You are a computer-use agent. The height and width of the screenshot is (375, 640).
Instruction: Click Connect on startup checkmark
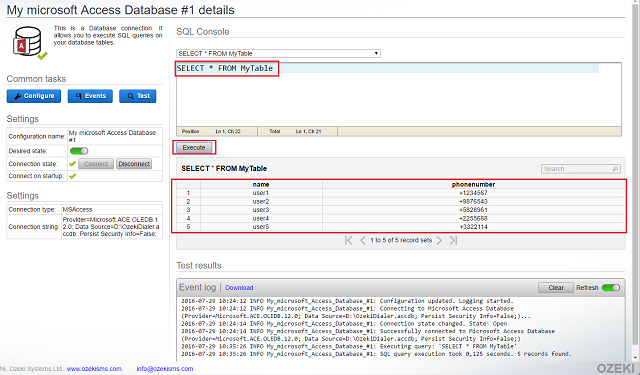point(73,176)
